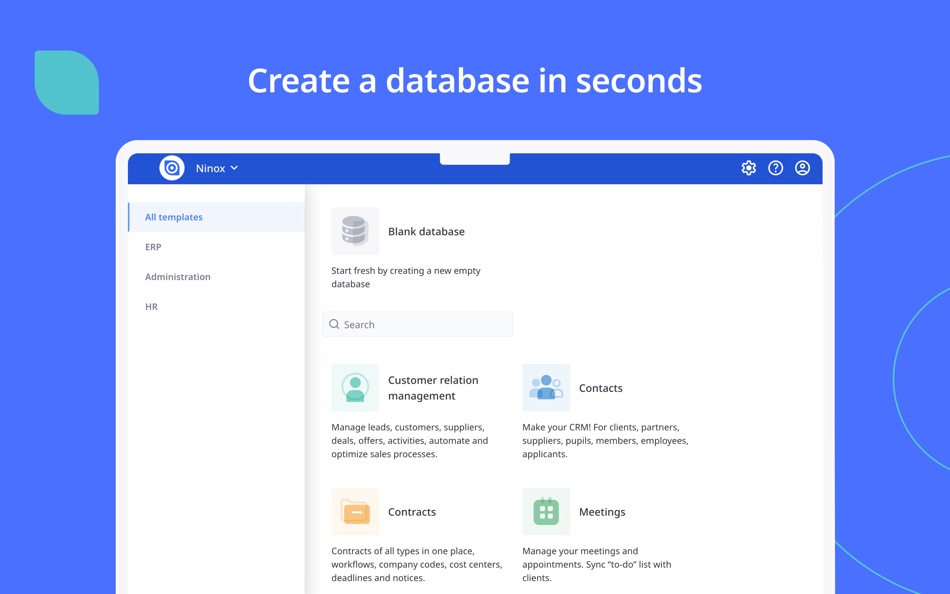Click the Customer relation management icon
Screen dimensions: 950x594
click(x=355, y=387)
